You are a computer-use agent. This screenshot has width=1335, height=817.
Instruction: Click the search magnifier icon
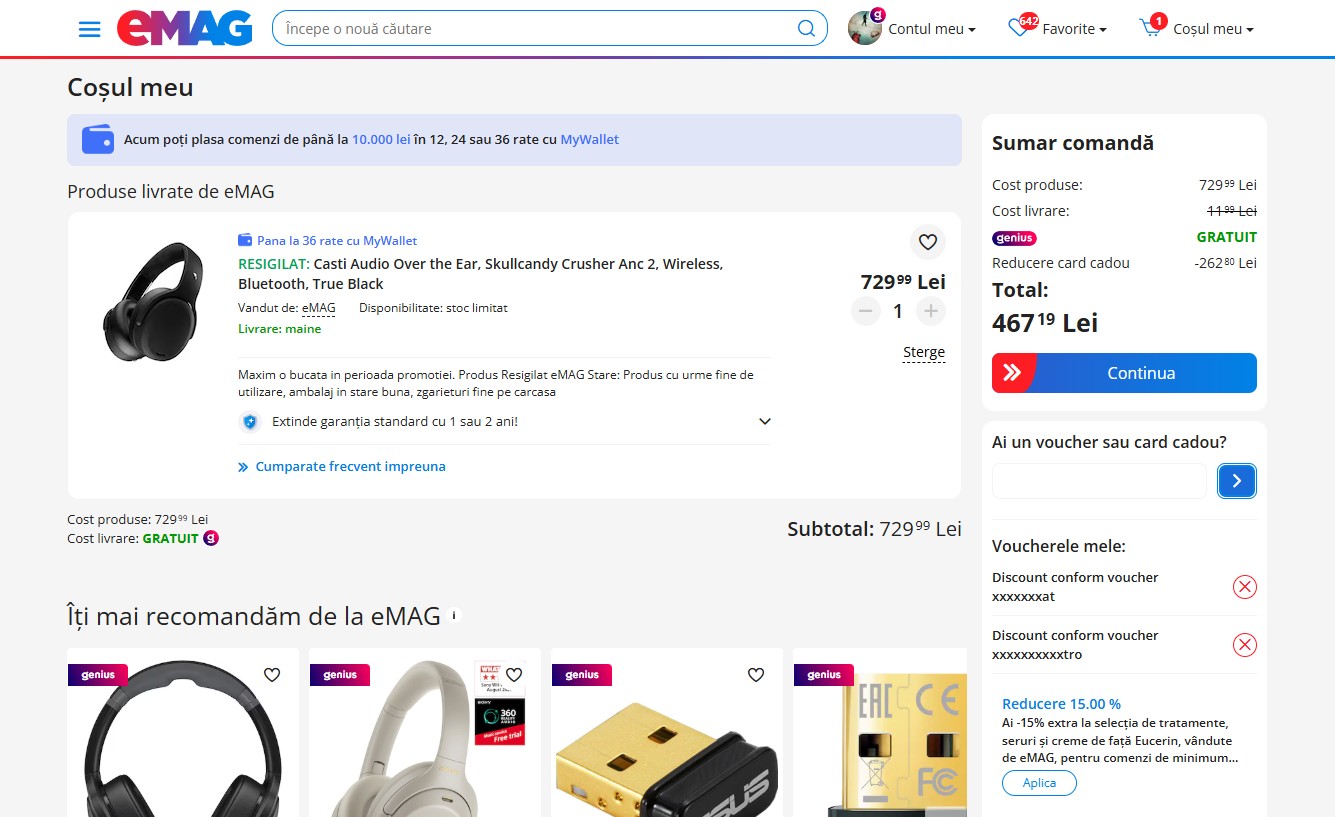coord(806,28)
